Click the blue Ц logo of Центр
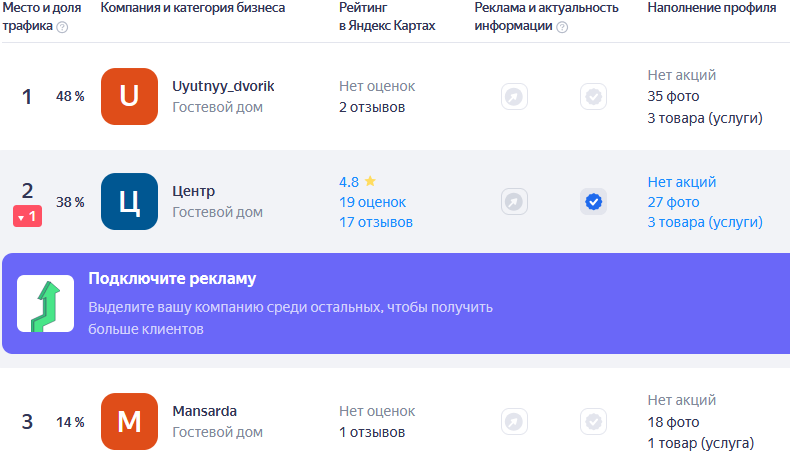This screenshot has height=470, width=790. click(x=129, y=202)
